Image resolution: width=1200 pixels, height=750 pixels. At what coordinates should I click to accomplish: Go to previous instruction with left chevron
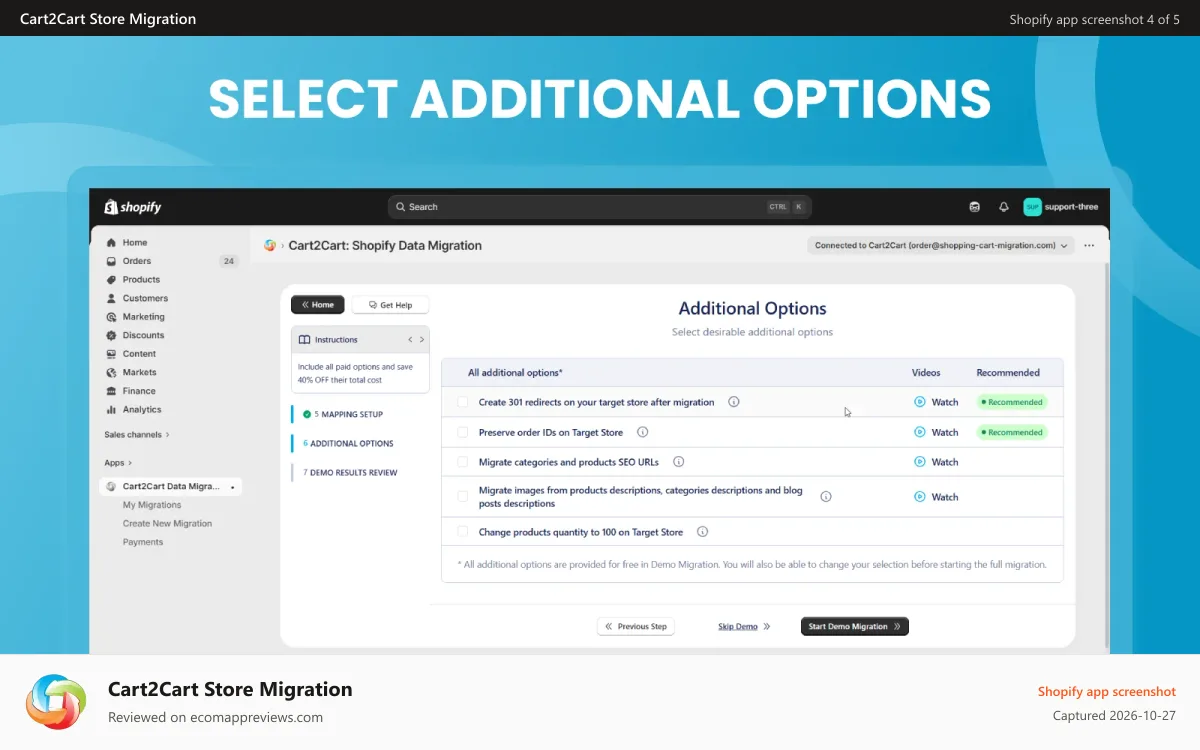pos(410,340)
